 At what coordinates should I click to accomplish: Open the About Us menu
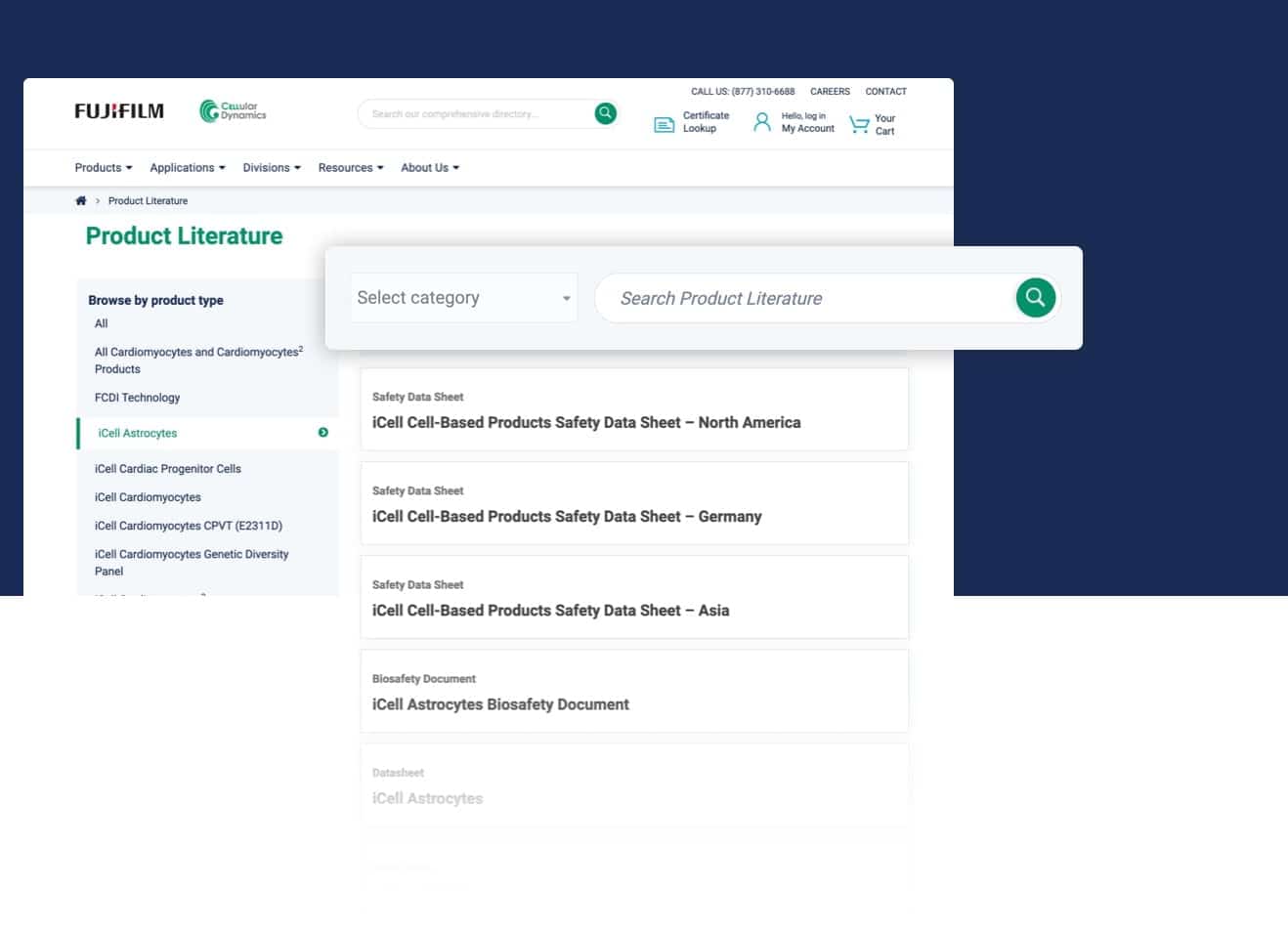pyautogui.click(x=430, y=168)
